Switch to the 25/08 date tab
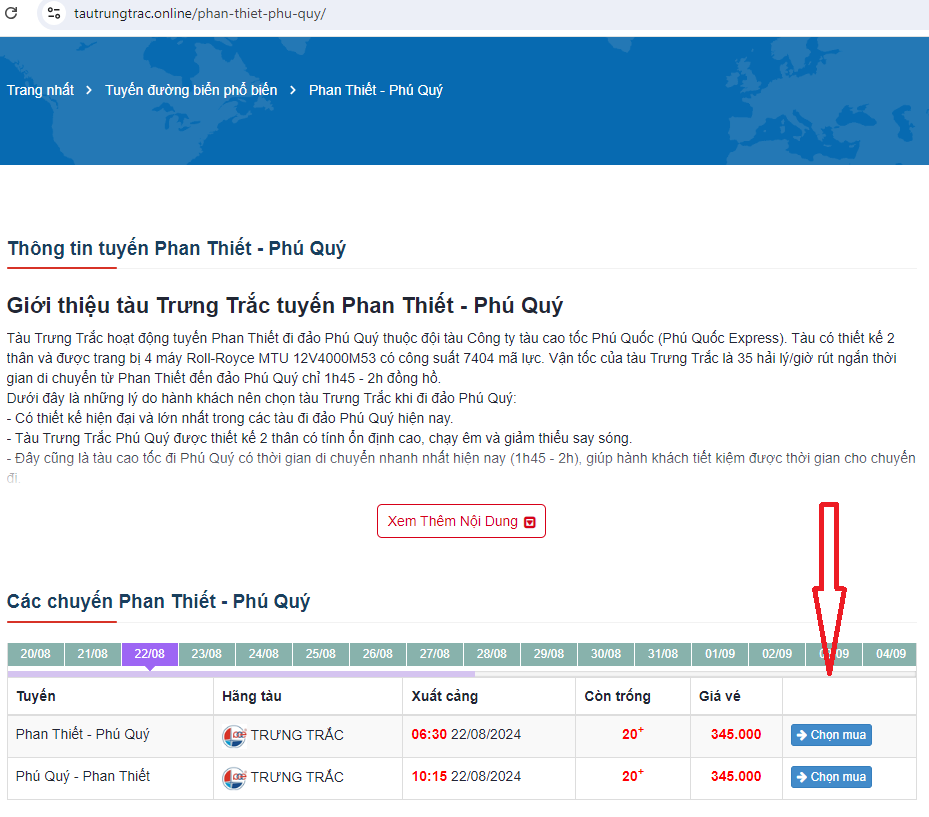The image size is (929, 817). [321, 653]
